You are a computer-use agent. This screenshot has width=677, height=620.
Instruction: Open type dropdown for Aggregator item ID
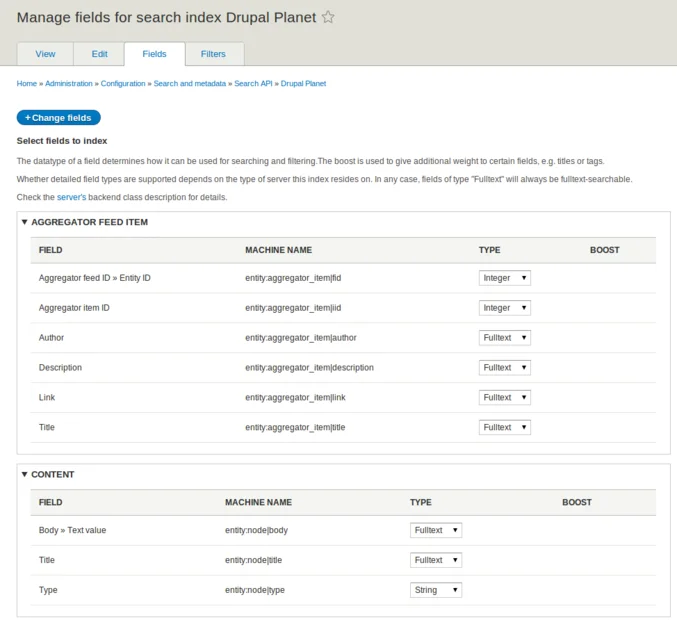click(x=505, y=308)
